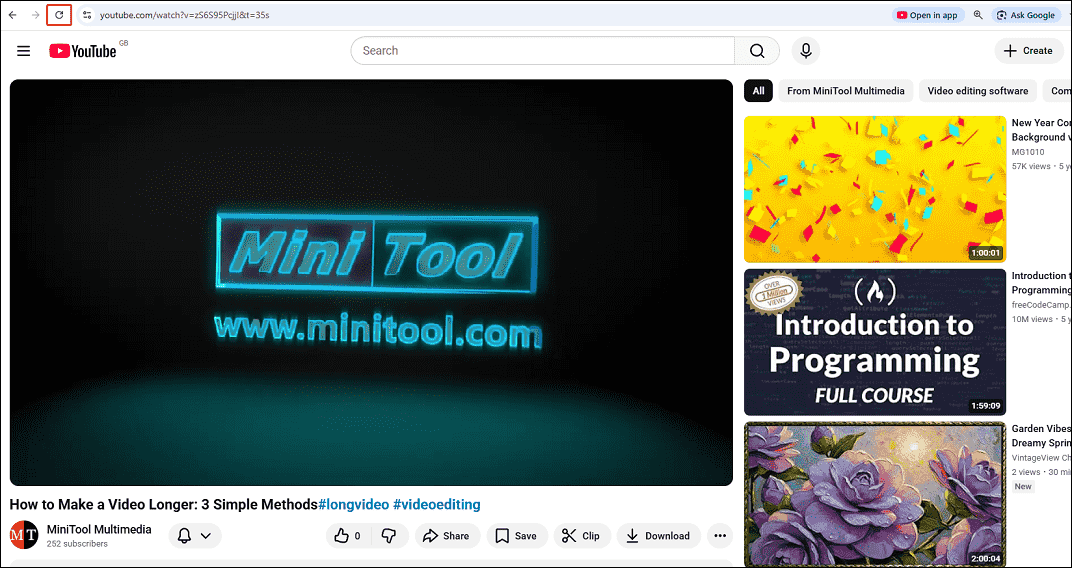The image size is (1072, 568).
Task: Open the yellow confetti video thumbnail
Action: [875, 189]
